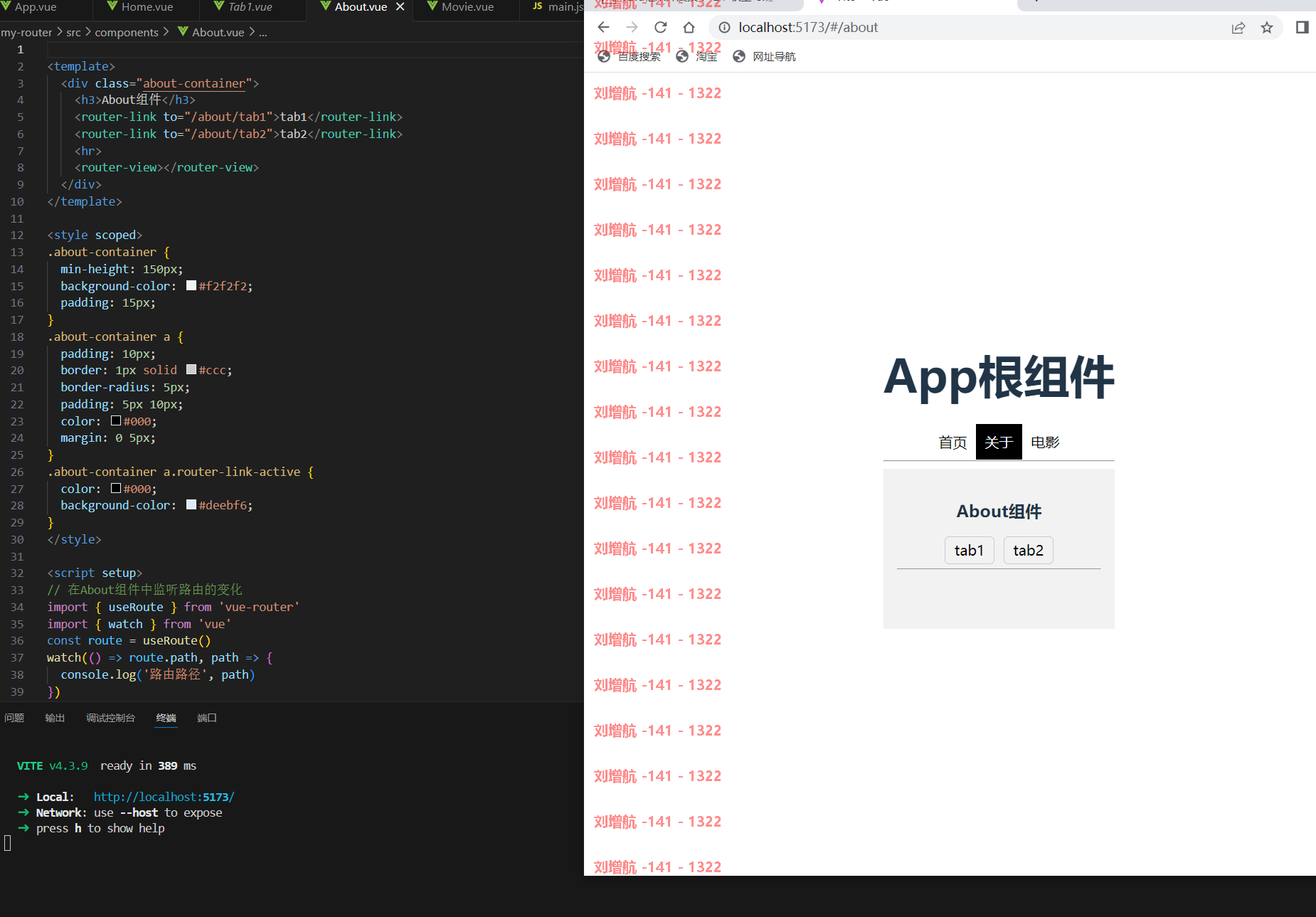This screenshot has width=1316, height=917.
Task: Click the About组件 heading text
Action: point(999,511)
